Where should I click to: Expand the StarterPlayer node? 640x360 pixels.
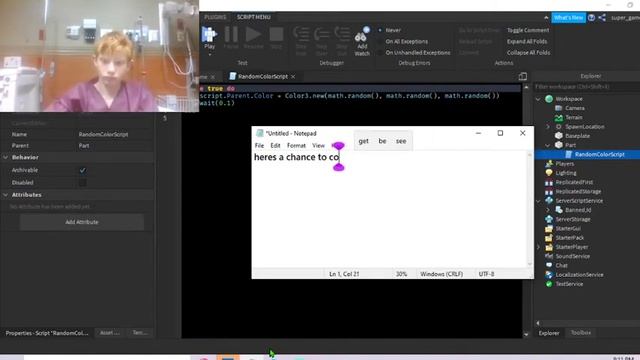pos(538,247)
